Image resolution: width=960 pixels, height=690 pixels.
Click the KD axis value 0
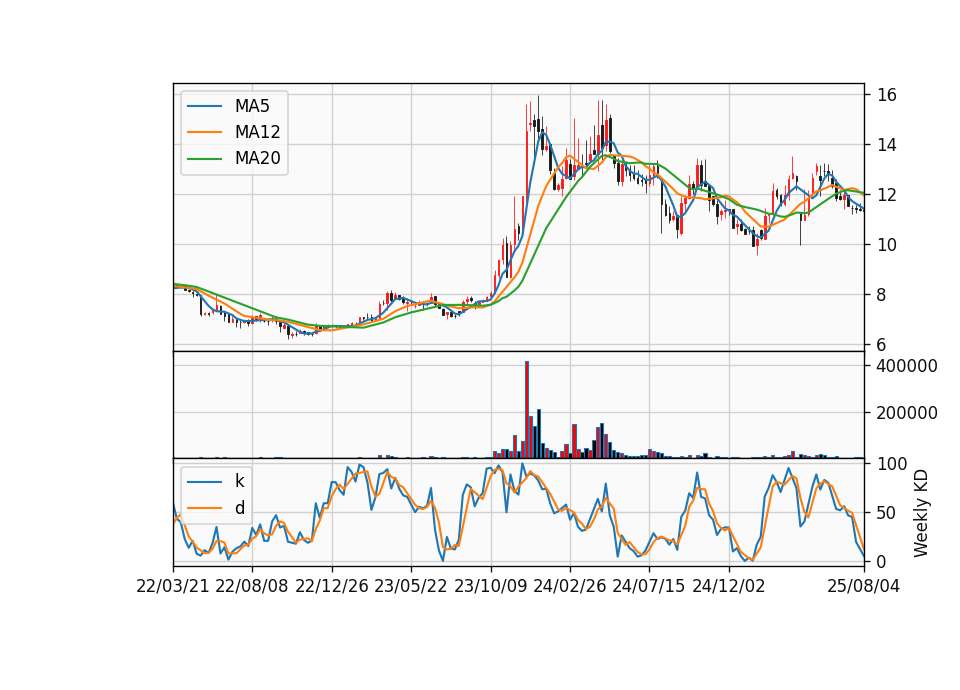coord(882,562)
